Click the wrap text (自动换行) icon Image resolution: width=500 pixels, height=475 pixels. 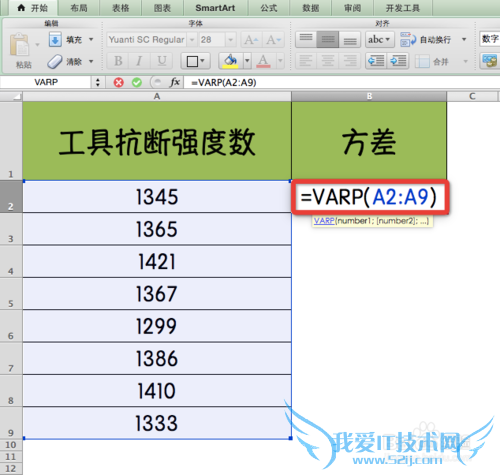pyautogui.click(x=408, y=40)
